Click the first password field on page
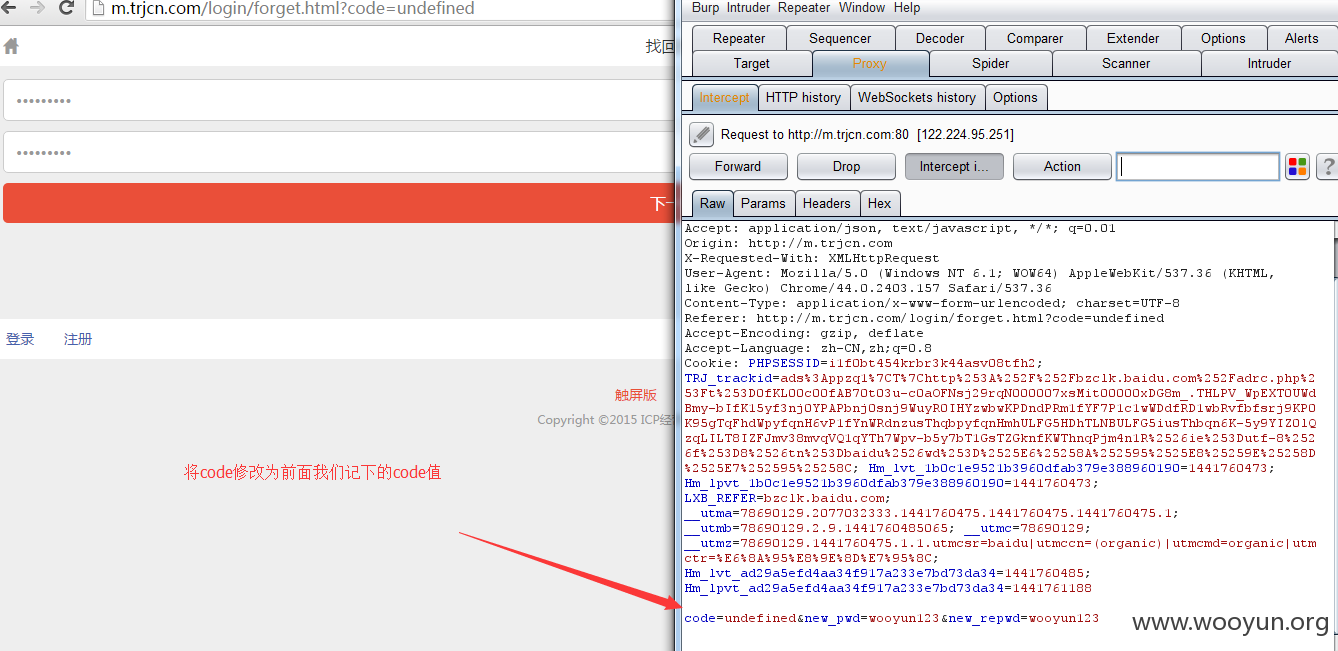 point(339,100)
